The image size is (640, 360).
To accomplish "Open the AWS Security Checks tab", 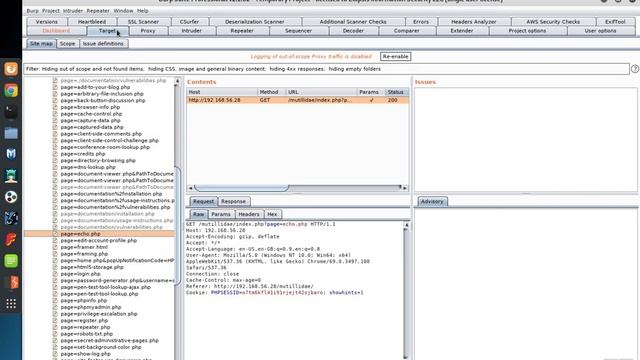I will pos(553,22).
